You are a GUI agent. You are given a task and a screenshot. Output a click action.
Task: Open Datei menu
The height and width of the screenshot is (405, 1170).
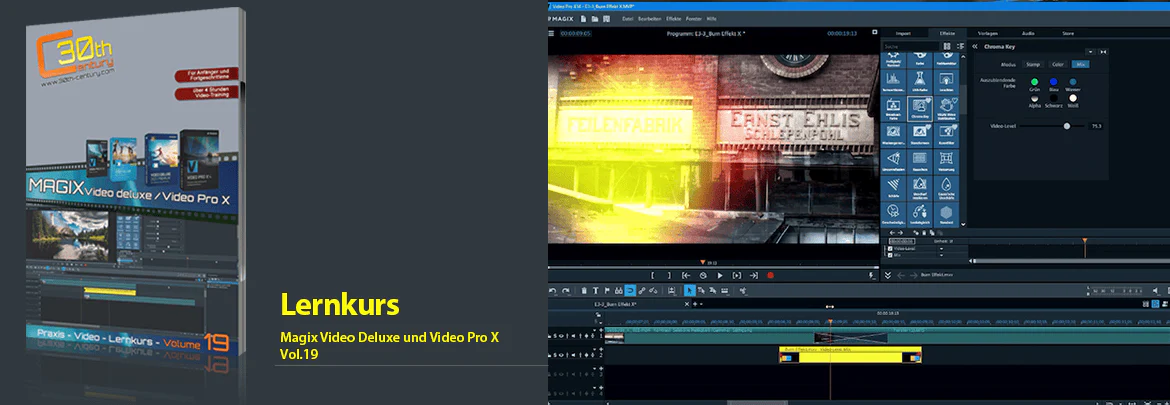(628, 19)
